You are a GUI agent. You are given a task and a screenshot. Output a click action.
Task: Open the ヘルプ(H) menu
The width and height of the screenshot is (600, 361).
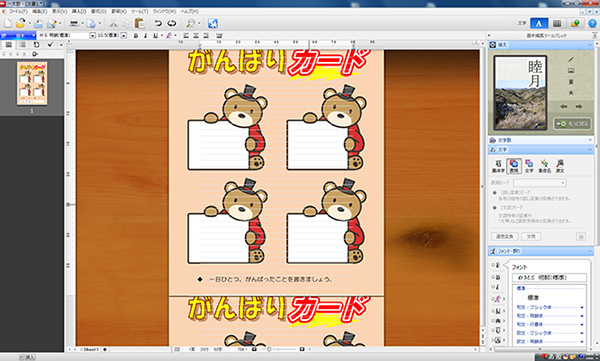[x=190, y=11]
